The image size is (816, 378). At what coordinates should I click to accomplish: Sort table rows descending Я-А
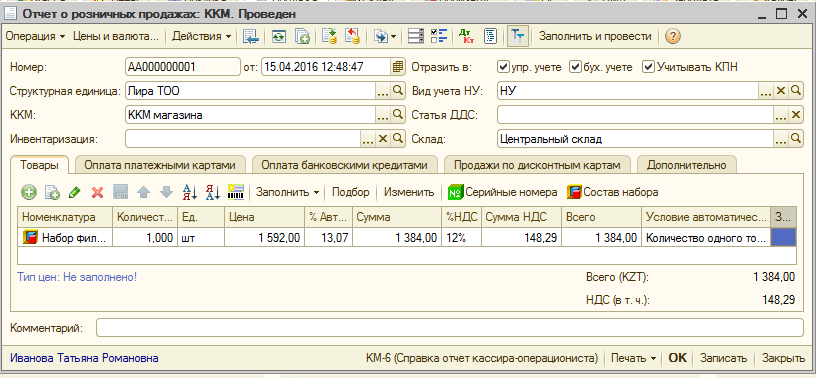pos(212,192)
